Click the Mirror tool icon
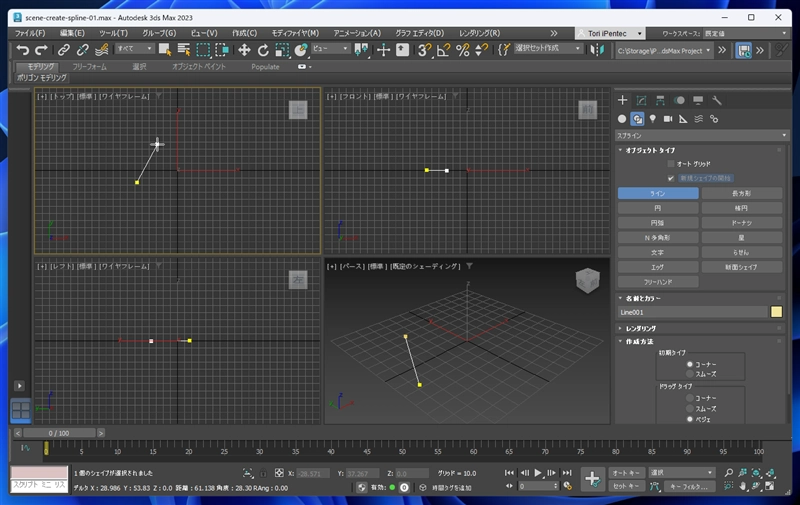 pos(597,49)
